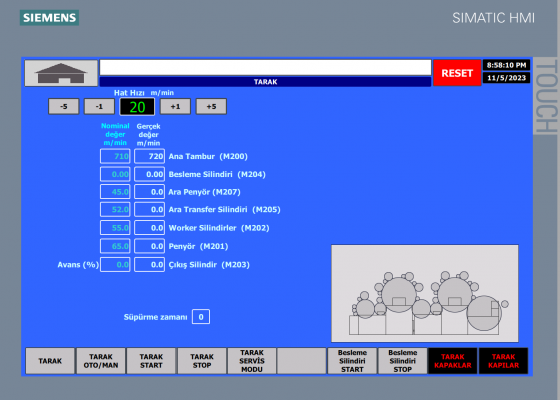Viewport: 560px width, 400px height.
Task: Switch to the TARAK screen tab
Action: click(x=50, y=361)
